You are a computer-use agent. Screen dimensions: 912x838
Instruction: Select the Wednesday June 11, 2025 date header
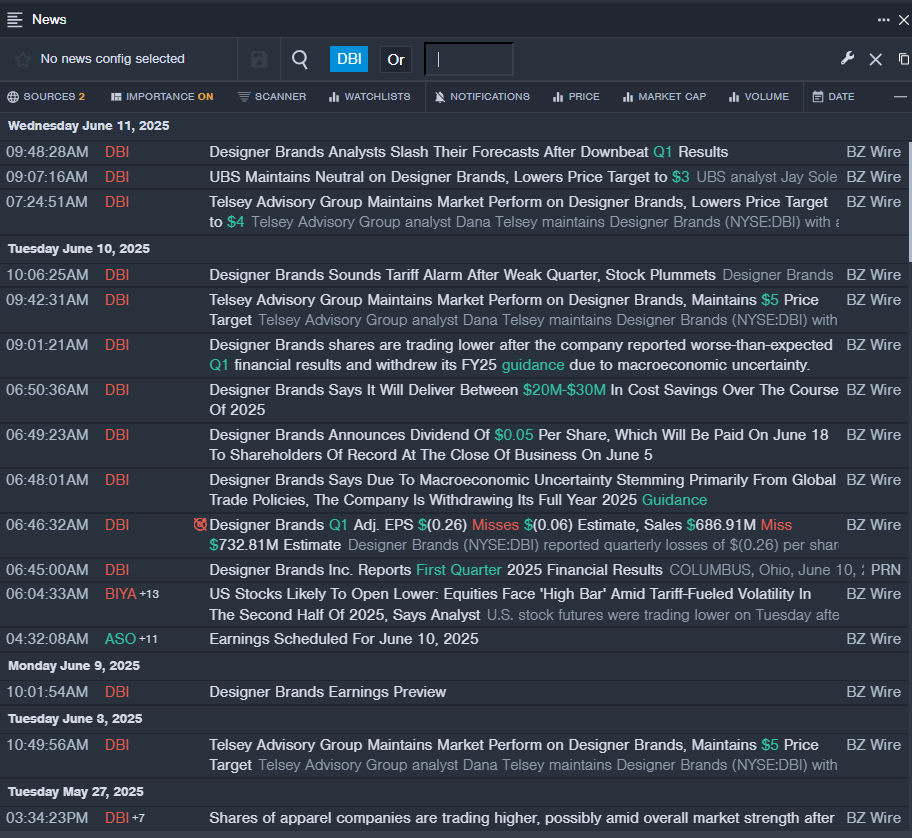pyautogui.click(x=88, y=126)
